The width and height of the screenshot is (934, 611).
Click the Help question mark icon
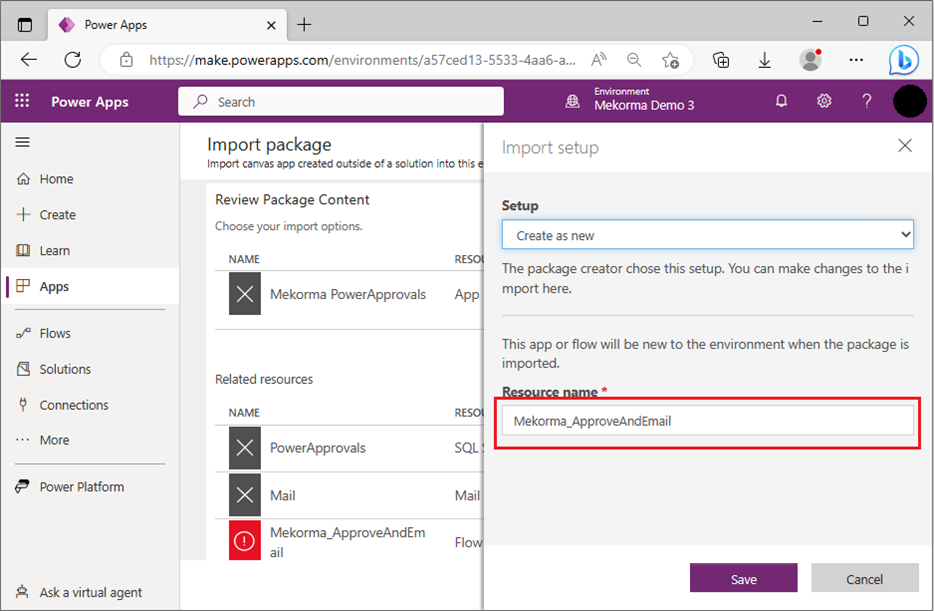[x=867, y=101]
